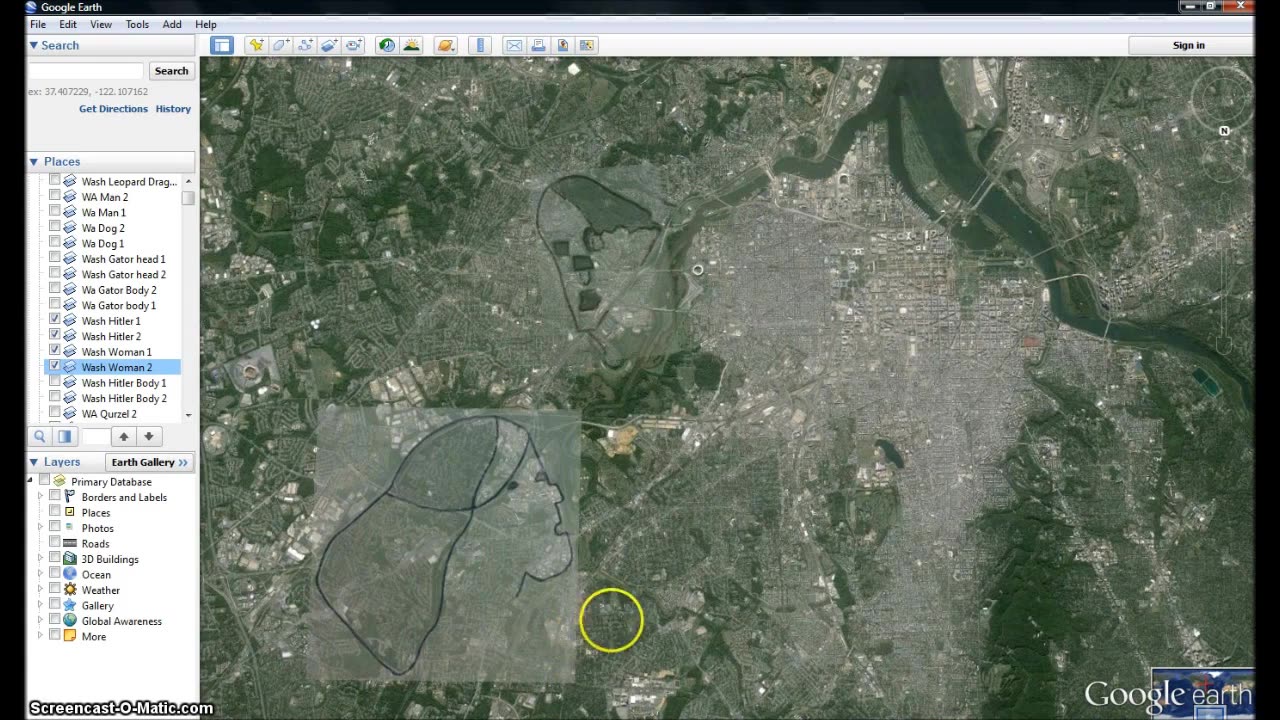The height and width of the screenshot is (720, 1280).
Task: Open the planet switcher (Saturn) icon
Action: click(x=446, y=45)
